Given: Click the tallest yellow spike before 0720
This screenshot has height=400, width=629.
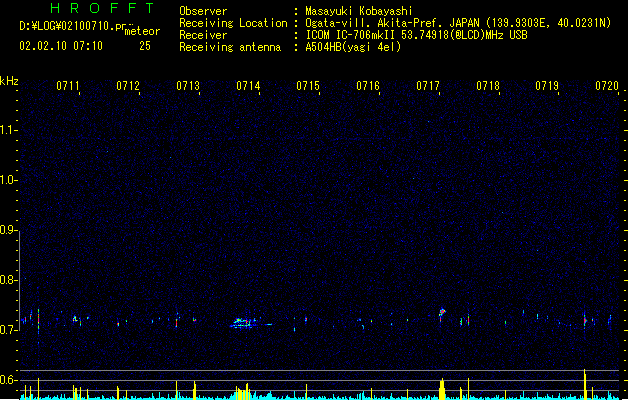Looking at the screenshot, I should pos(585,384).
